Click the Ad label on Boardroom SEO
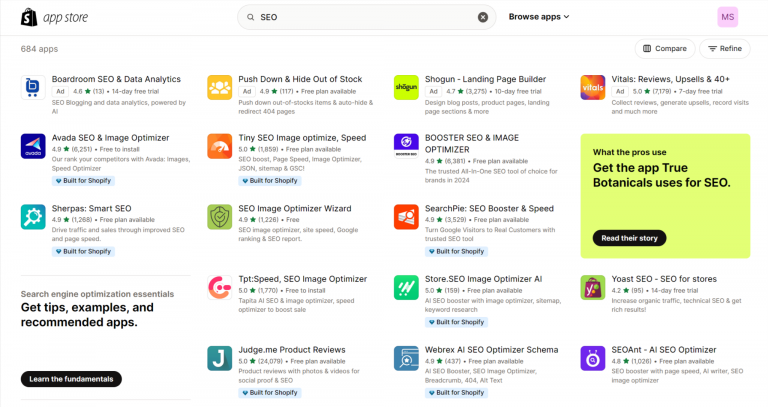768x407 pixels. pyautogui.click(x=60, y=91)
